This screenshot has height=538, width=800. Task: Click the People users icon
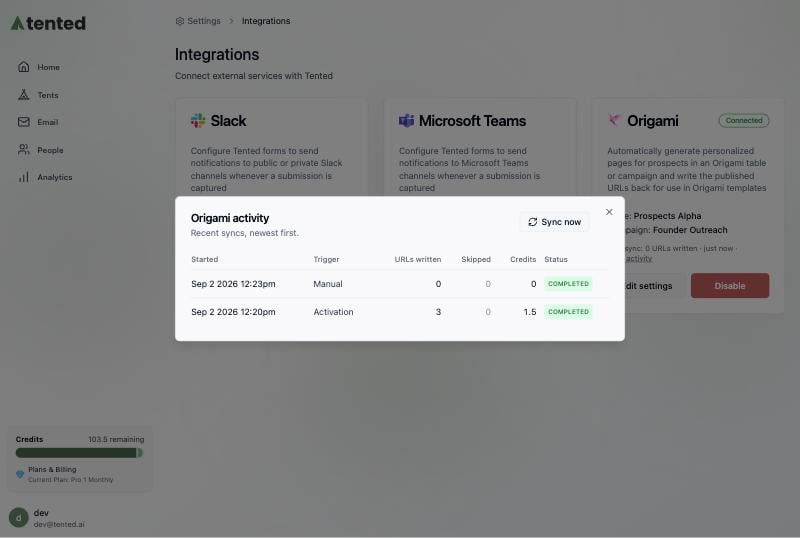click(23, 150)
